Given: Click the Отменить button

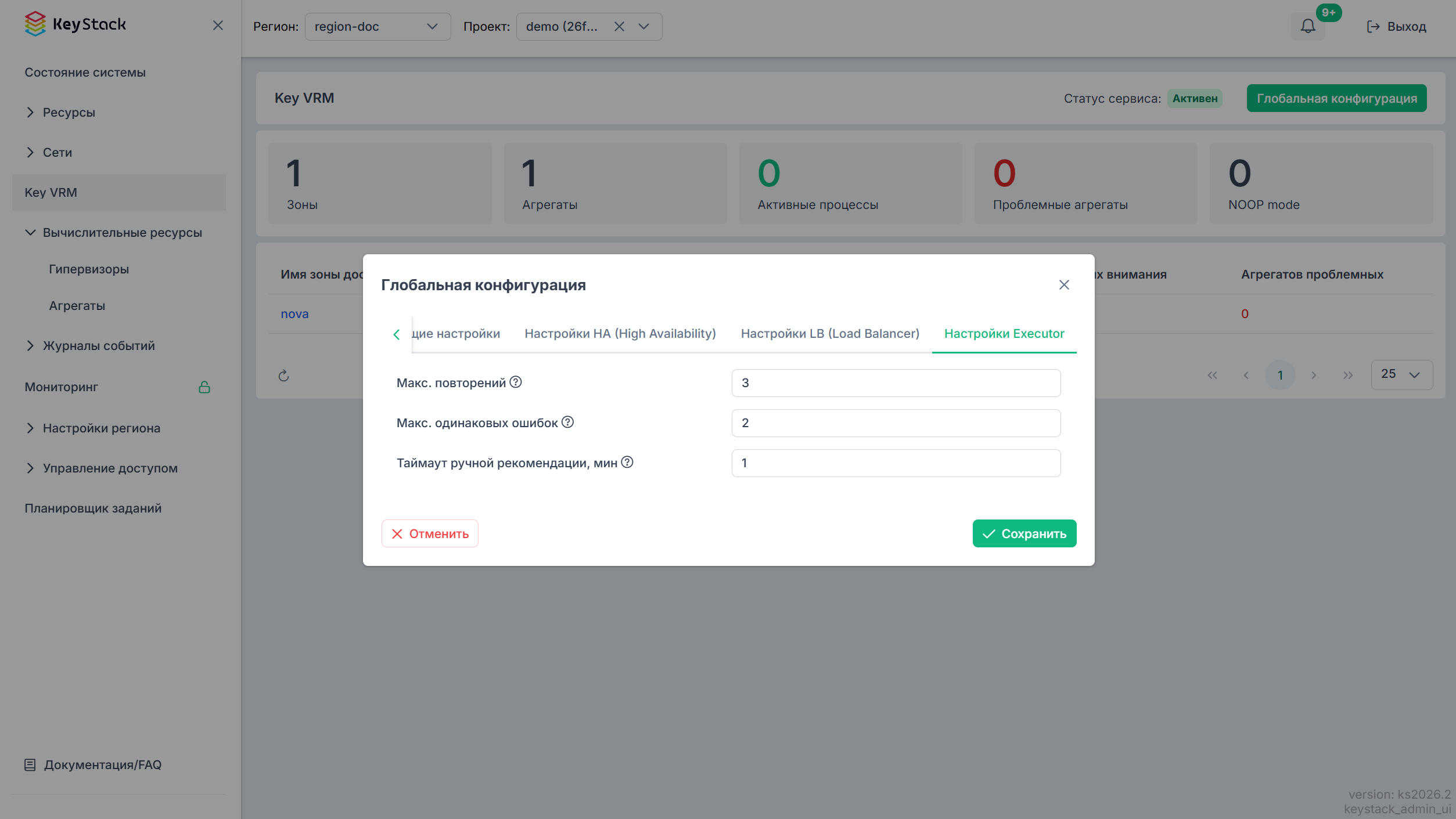Looking at the screenshot, I should [430, 533].
